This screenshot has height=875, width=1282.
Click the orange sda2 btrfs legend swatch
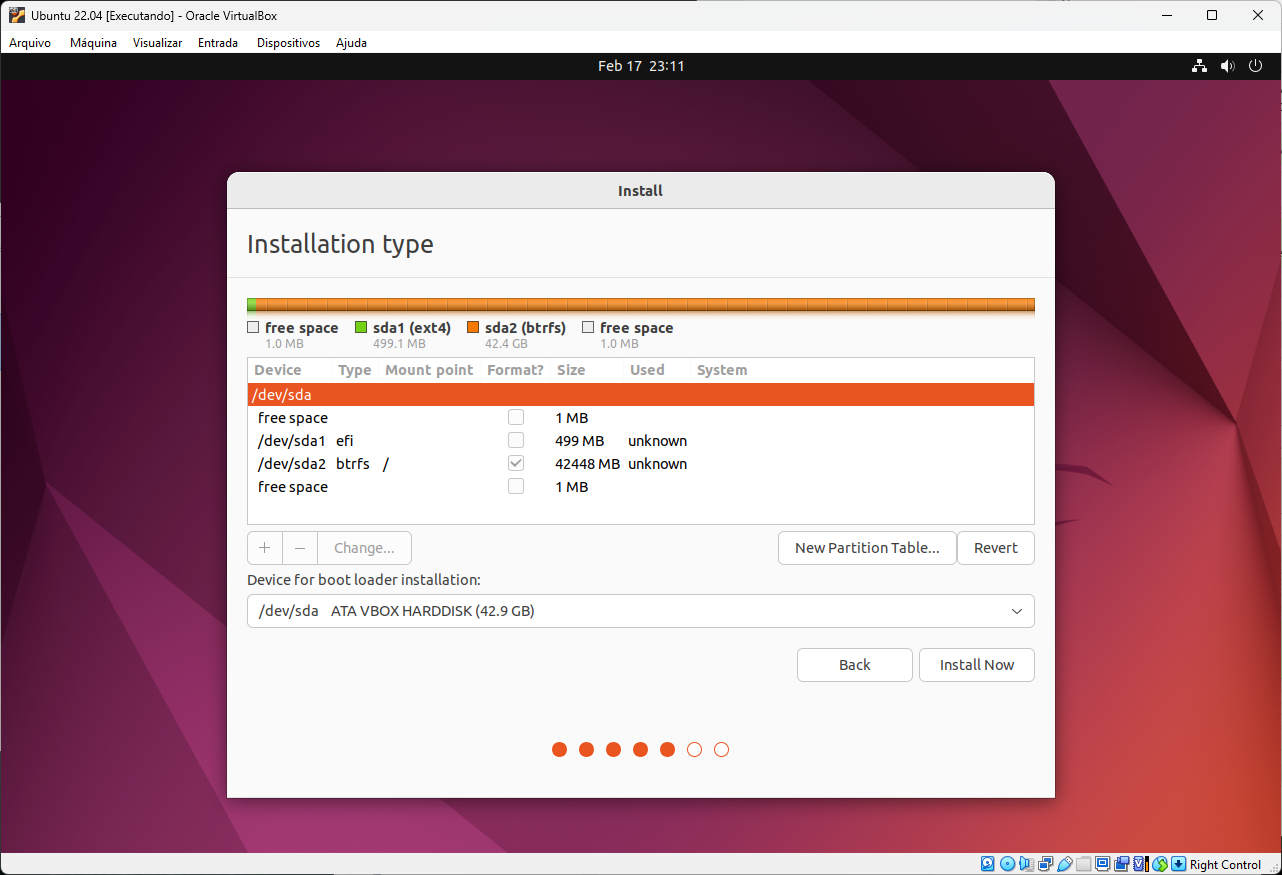pos(473,328)
